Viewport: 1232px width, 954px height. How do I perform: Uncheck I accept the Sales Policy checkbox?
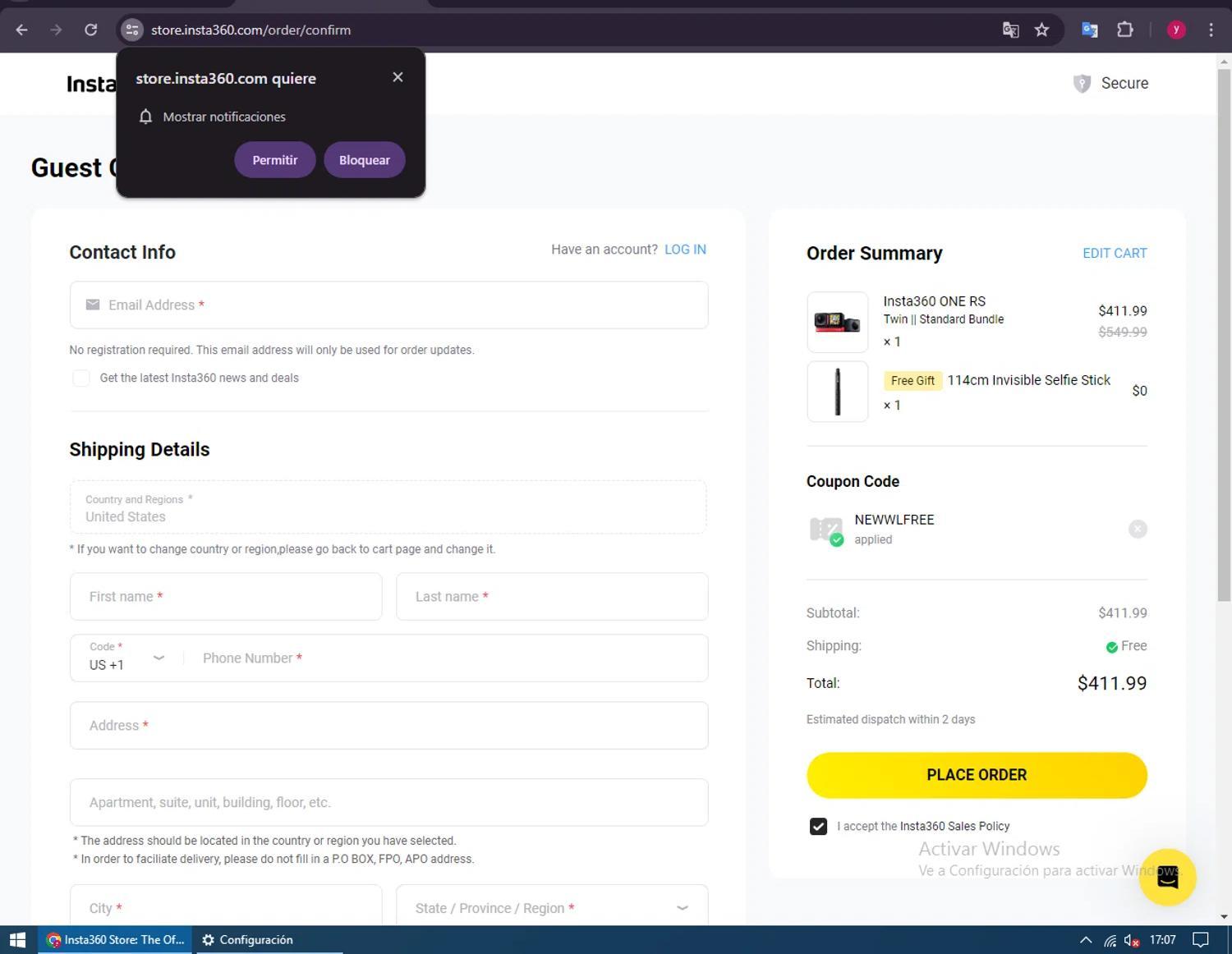(x=818, y=827)
